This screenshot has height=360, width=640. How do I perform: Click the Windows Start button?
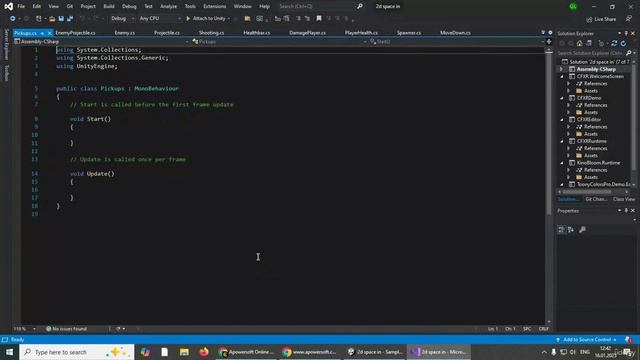pyautogui.click(x=9, y=352)
